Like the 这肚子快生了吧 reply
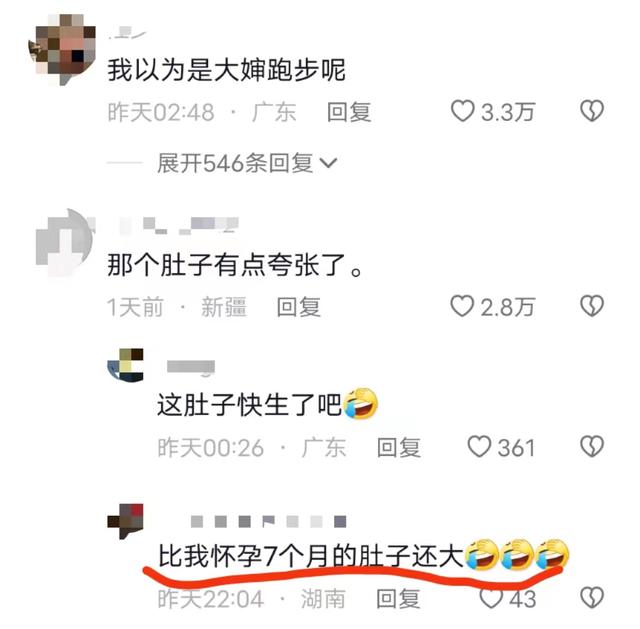The image size is (640, 629). coord(479,447)
